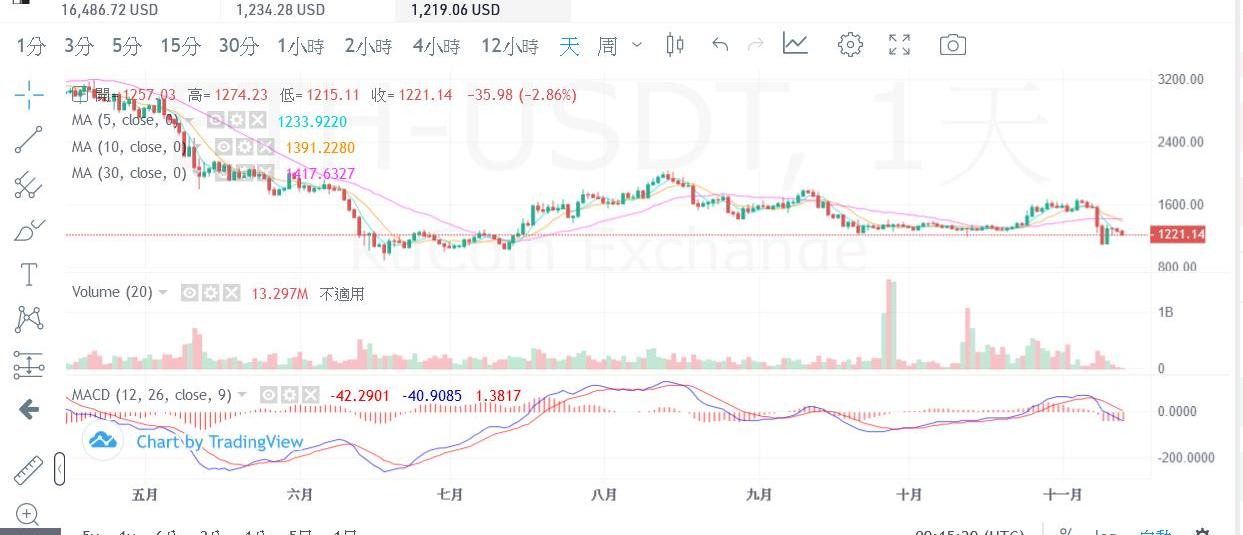Collapse the drawing toolbar side handle

click(60, 469)
